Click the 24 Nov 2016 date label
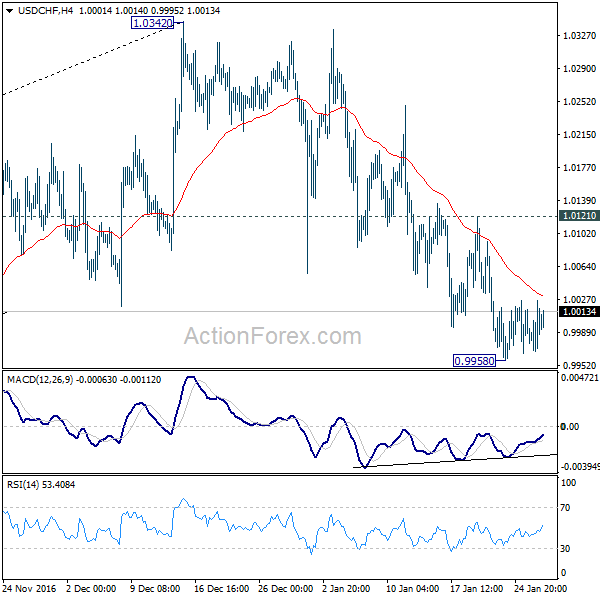Image resolution: width=600 pixels, height=600 pixels. (x=29, y=589)
